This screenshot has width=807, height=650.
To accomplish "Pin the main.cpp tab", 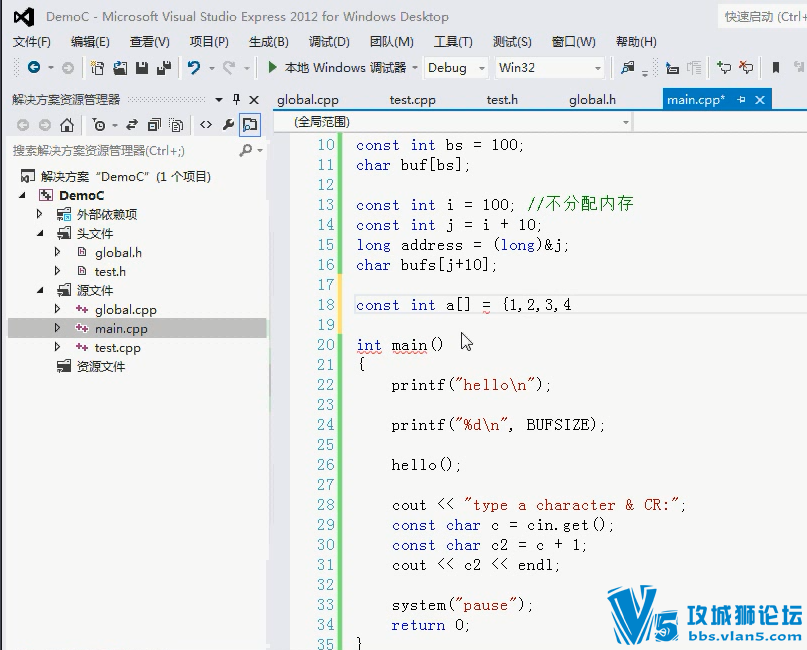I will coord(741,100).
